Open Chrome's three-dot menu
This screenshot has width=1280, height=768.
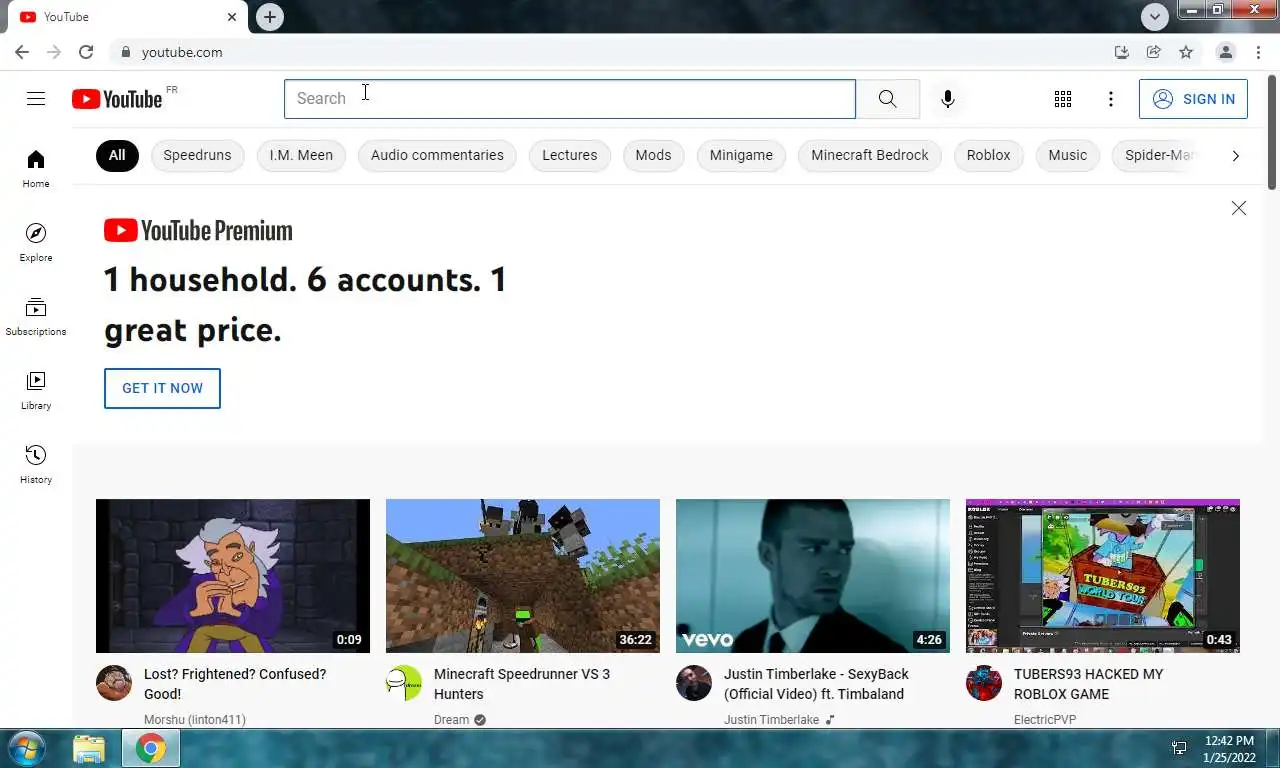click(x=1258, y=52)
